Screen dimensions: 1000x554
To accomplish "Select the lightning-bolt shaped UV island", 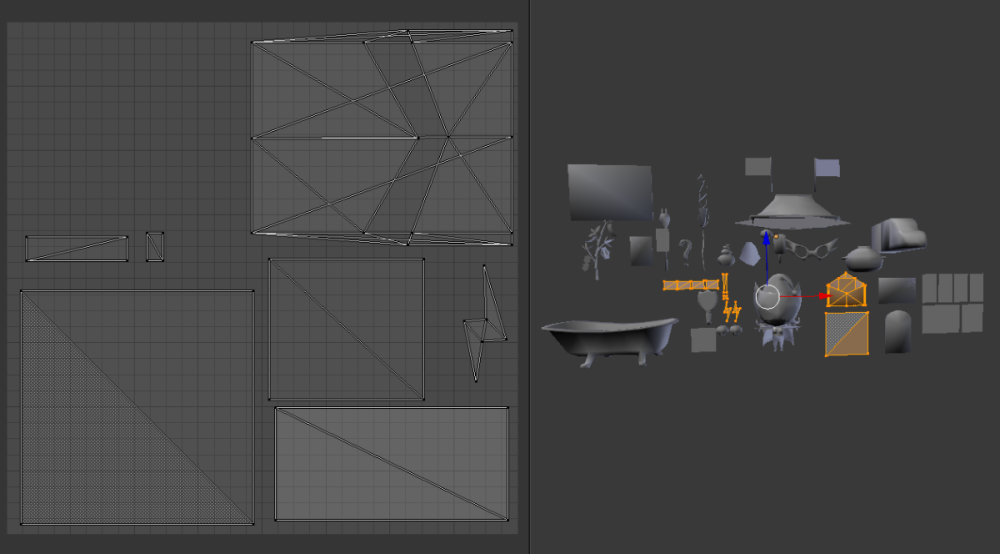I will [485, 324].
